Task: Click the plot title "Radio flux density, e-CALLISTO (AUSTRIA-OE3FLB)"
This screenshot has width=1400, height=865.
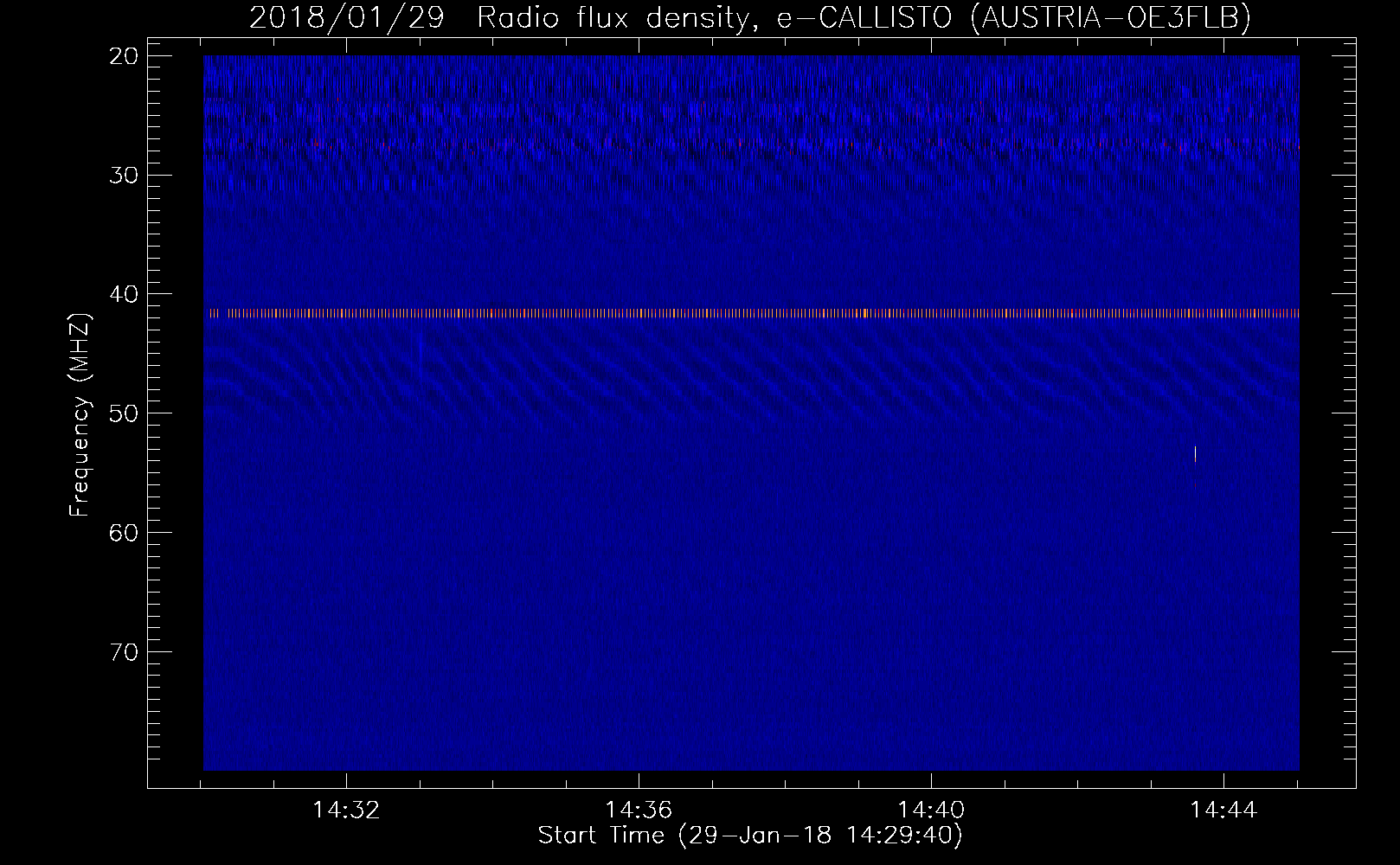Action: coord(864,17)
